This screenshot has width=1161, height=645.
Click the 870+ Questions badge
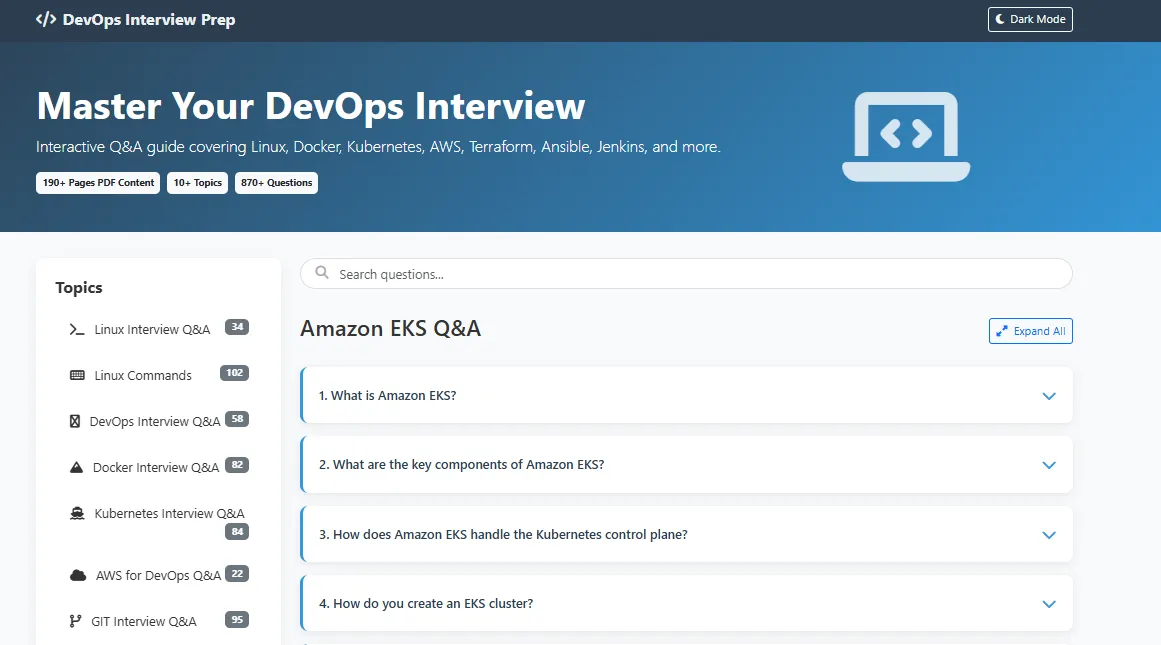(276, 183)
